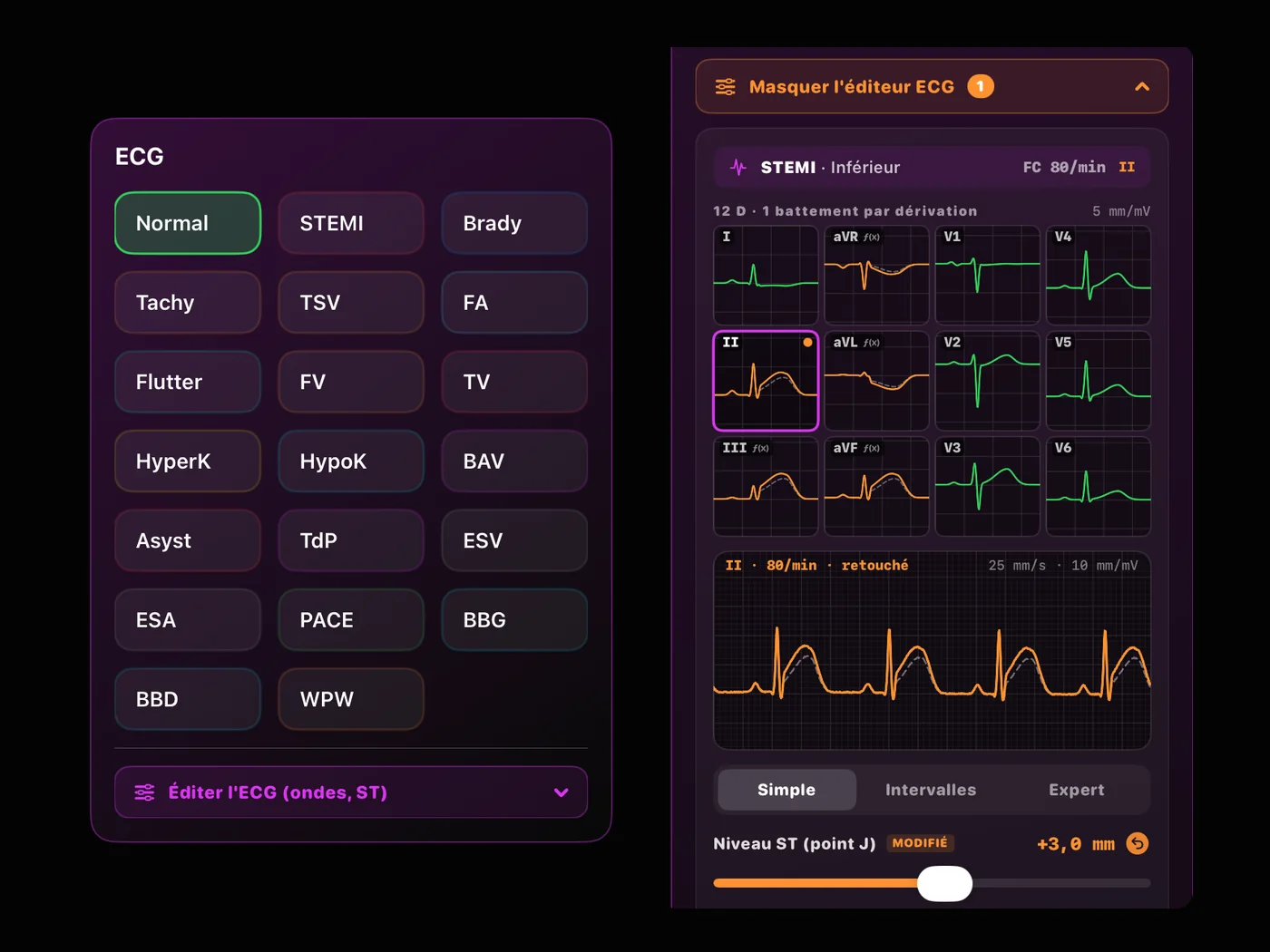Click the f(x) icon on lead aVR

(x=872, y=237)
